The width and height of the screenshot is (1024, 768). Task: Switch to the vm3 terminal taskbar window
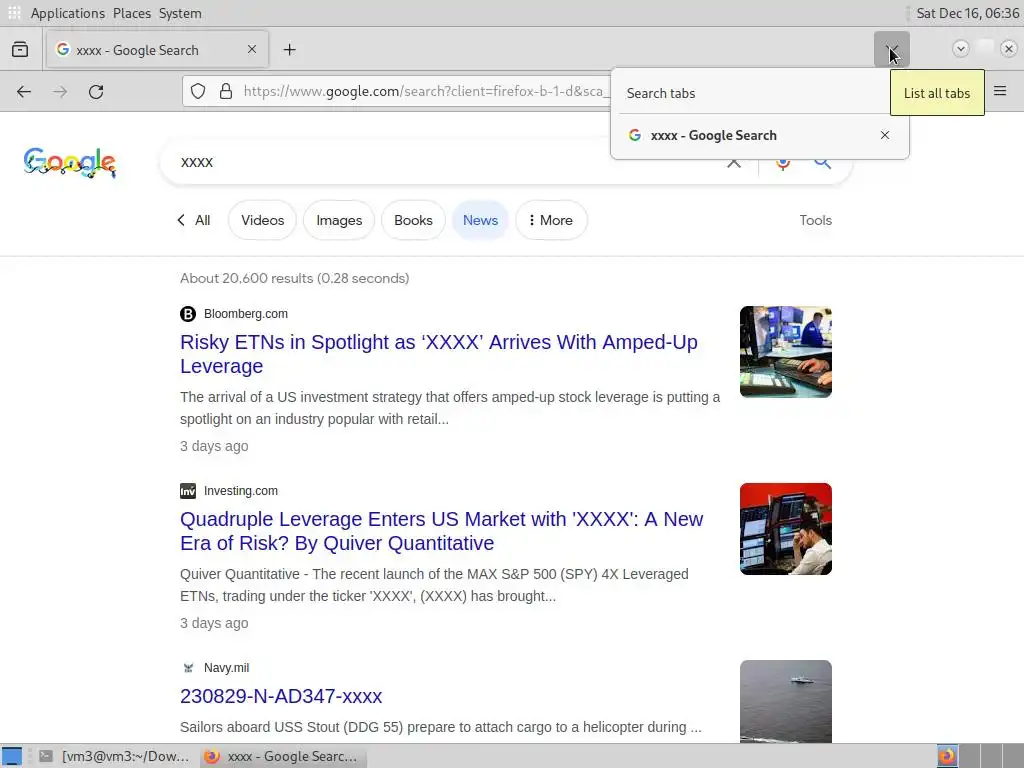[114, 756]
